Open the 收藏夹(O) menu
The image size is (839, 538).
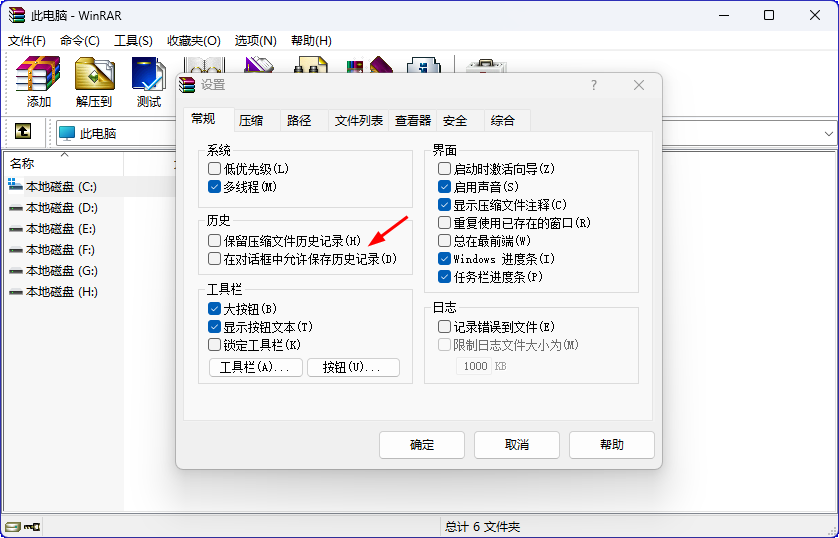click(194, 41)
